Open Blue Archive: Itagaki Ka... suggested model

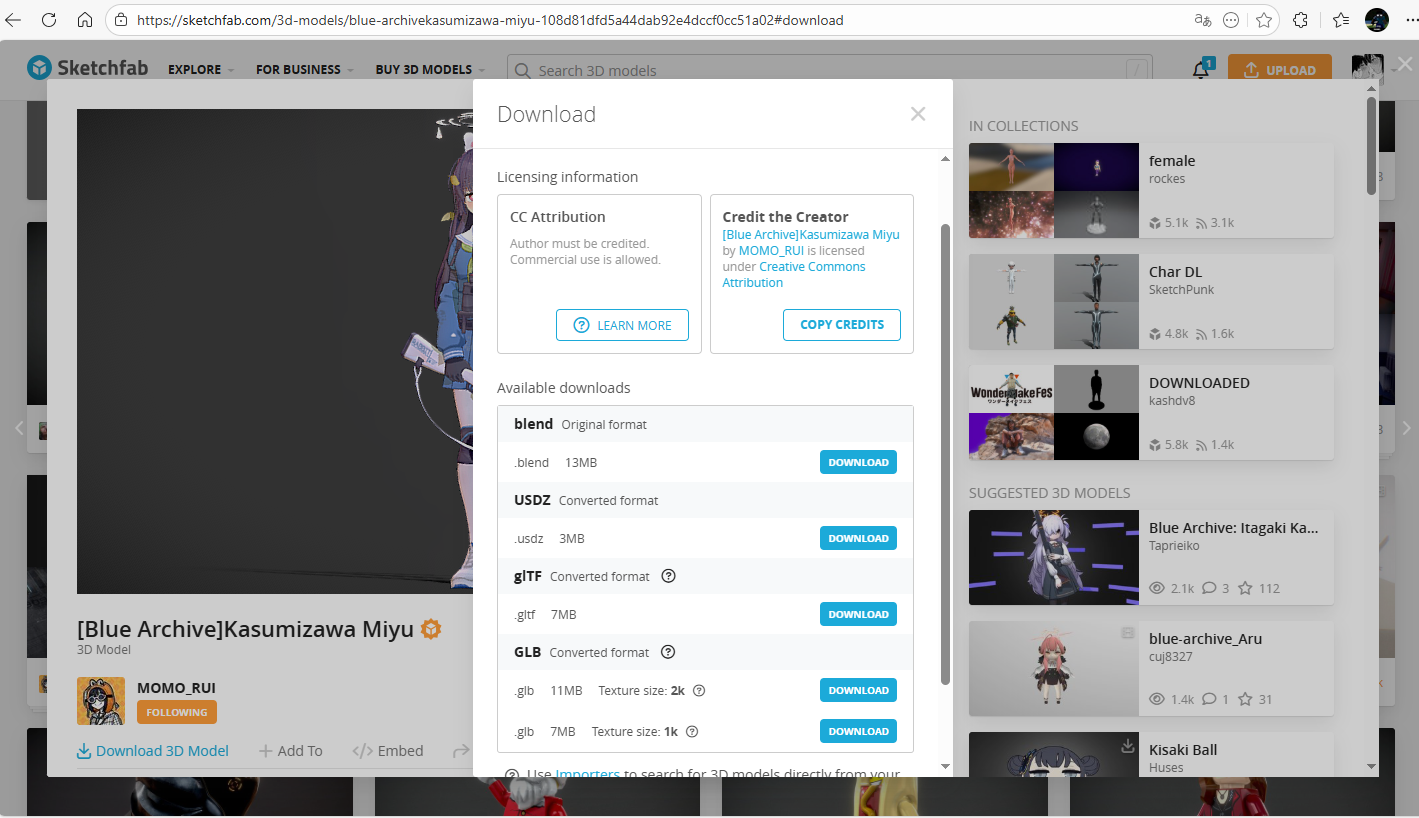point(1151,557)
